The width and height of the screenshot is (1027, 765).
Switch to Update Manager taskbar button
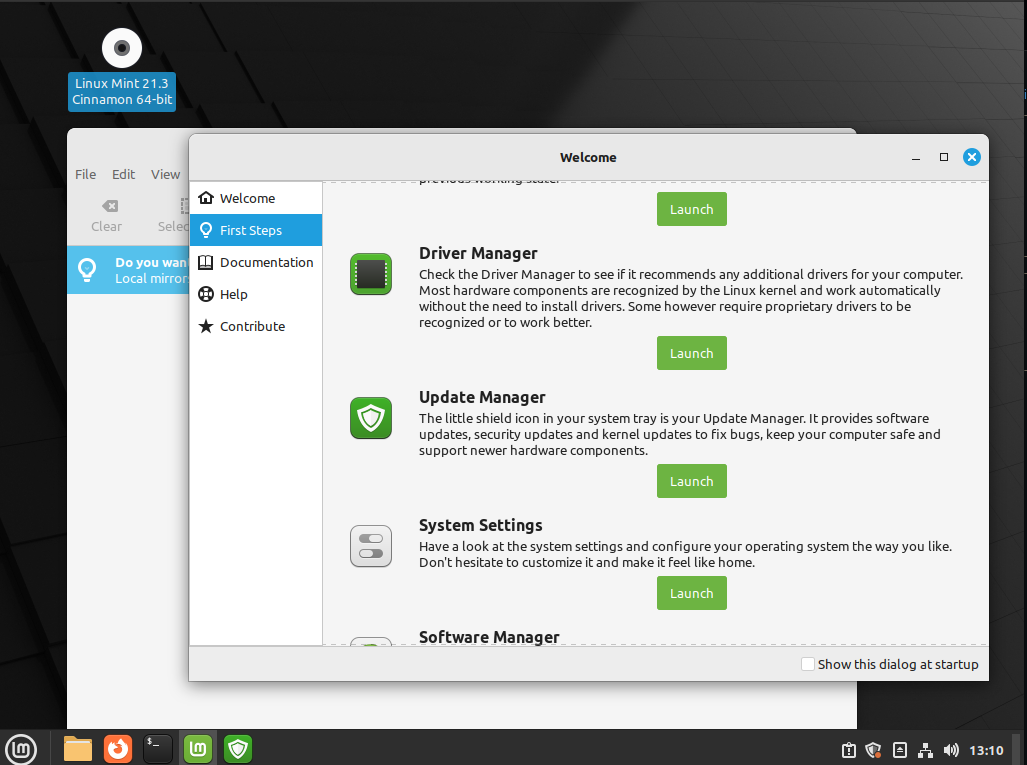(238, 748)
